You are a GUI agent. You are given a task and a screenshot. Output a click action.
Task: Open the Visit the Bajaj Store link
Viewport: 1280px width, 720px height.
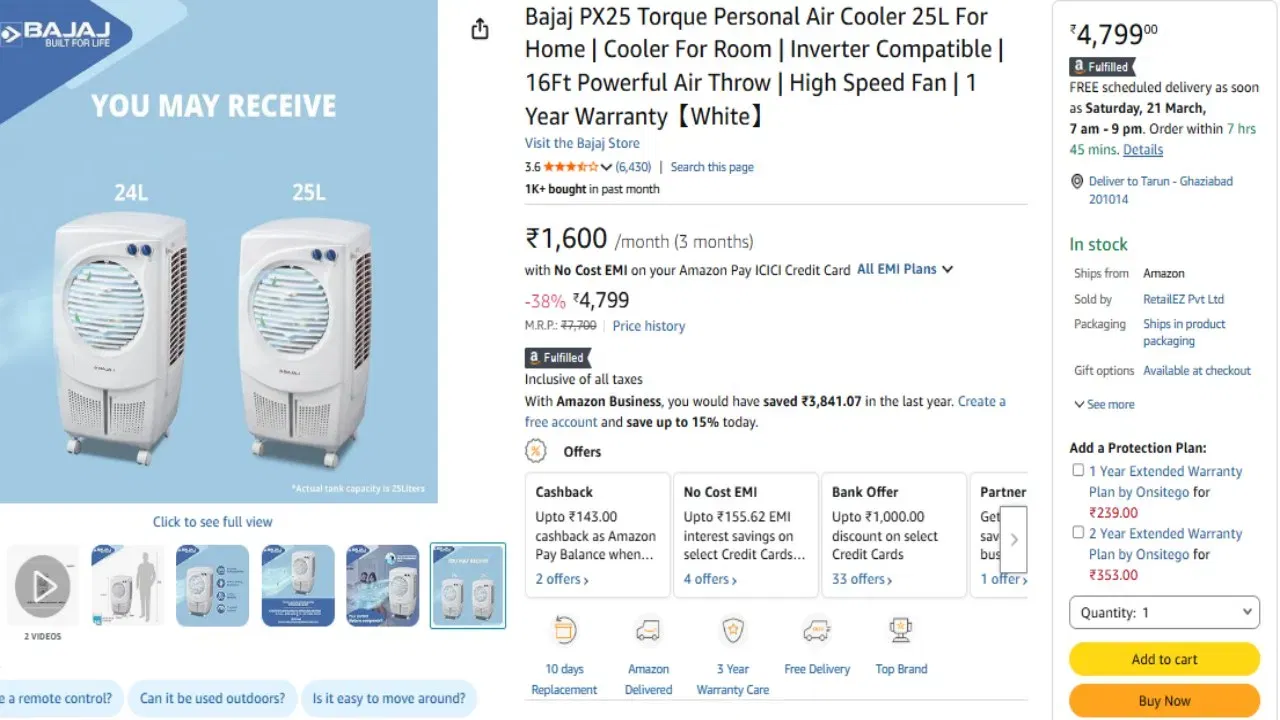click(582, 142)
